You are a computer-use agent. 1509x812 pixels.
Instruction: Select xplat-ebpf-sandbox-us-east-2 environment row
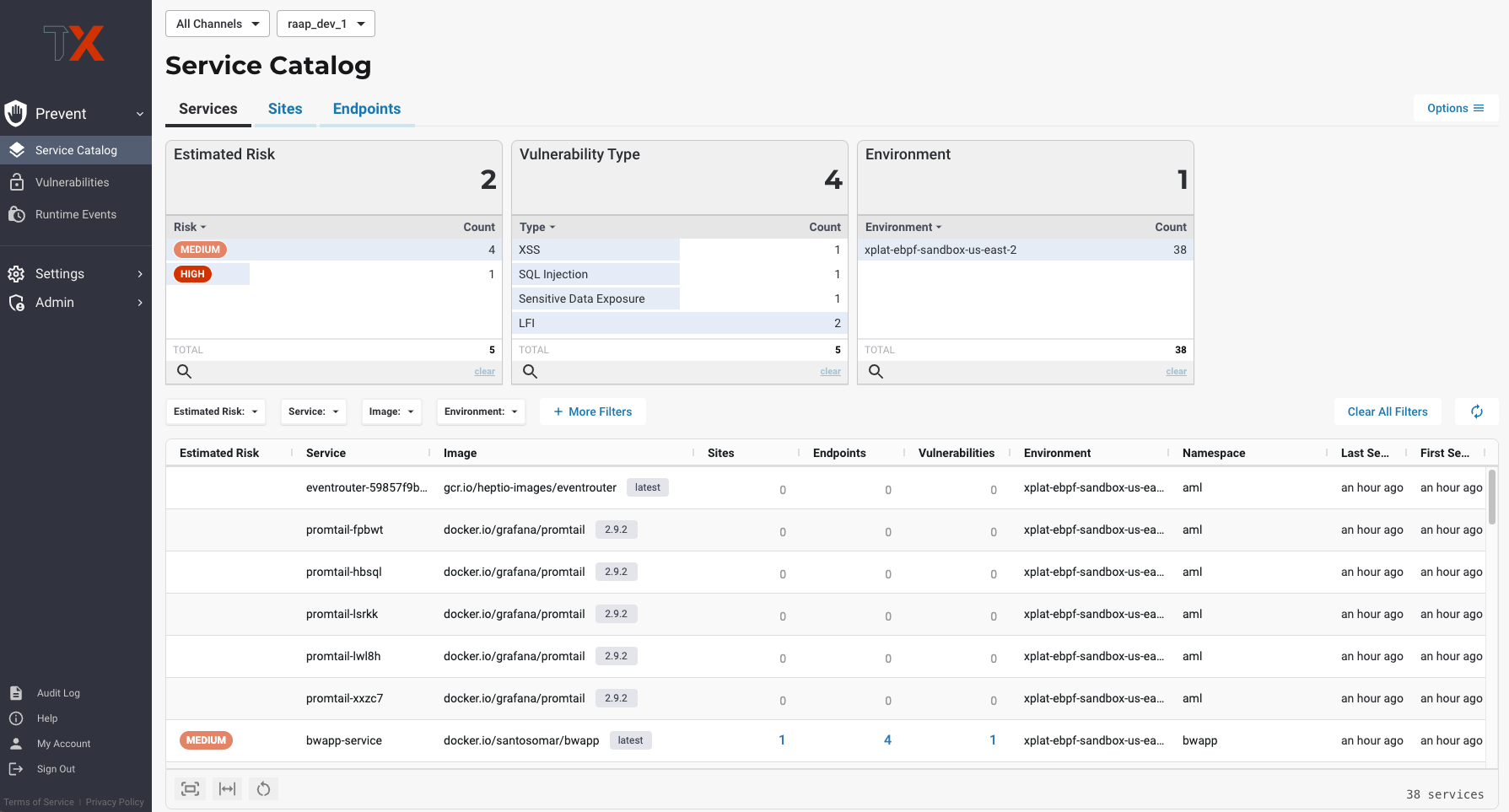pos(1026,250)
